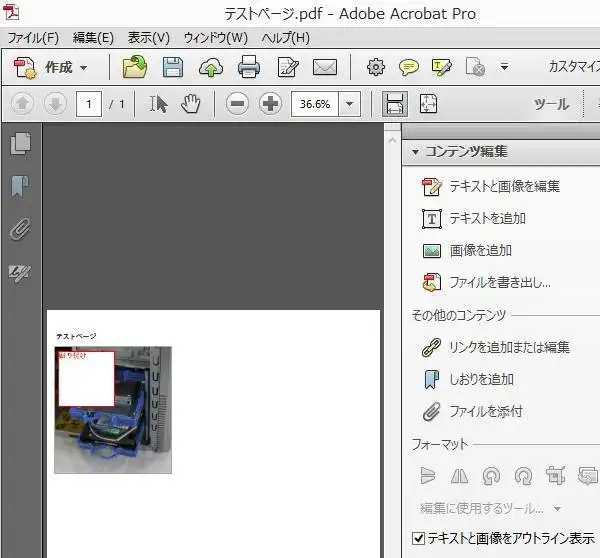This screenshot has width=600, height=558.
Task: Open the Attachments paperclip panel in the sidebar
Action: click(19, 230)
